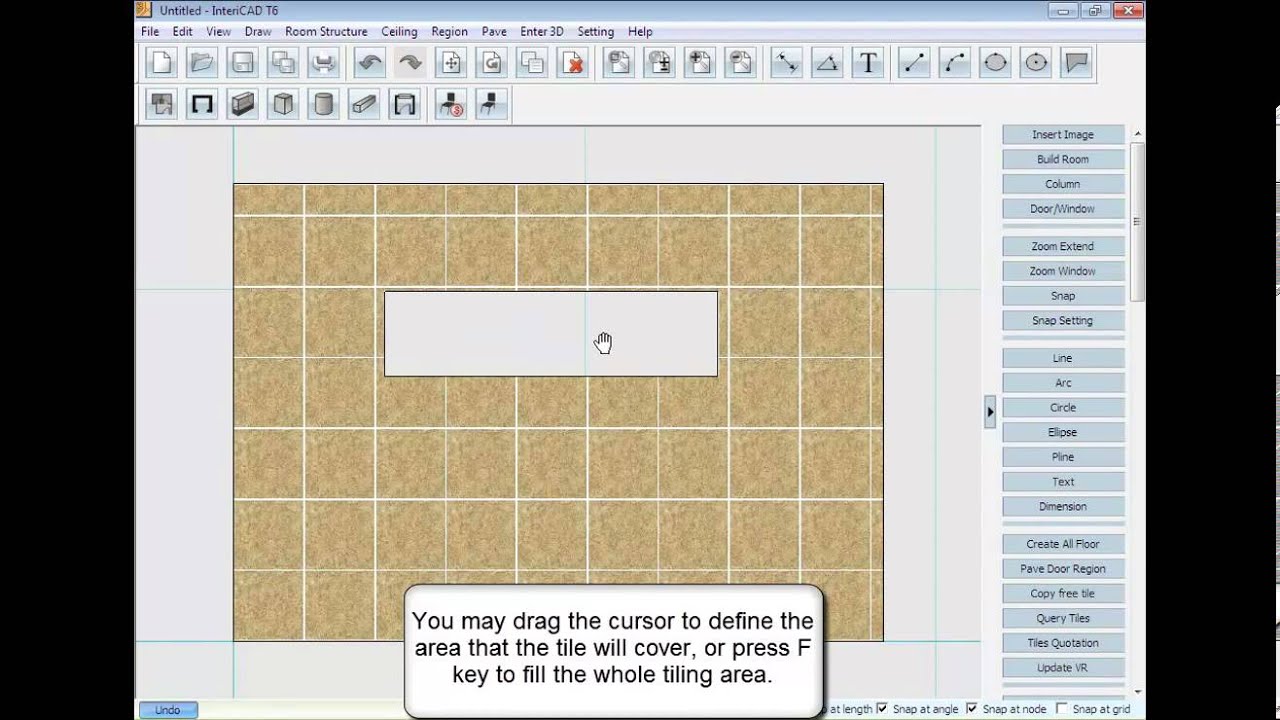The image size is (1280, 720).
Task: Toggle the Snap at node checkbox
Action: [x=972, y=709]
